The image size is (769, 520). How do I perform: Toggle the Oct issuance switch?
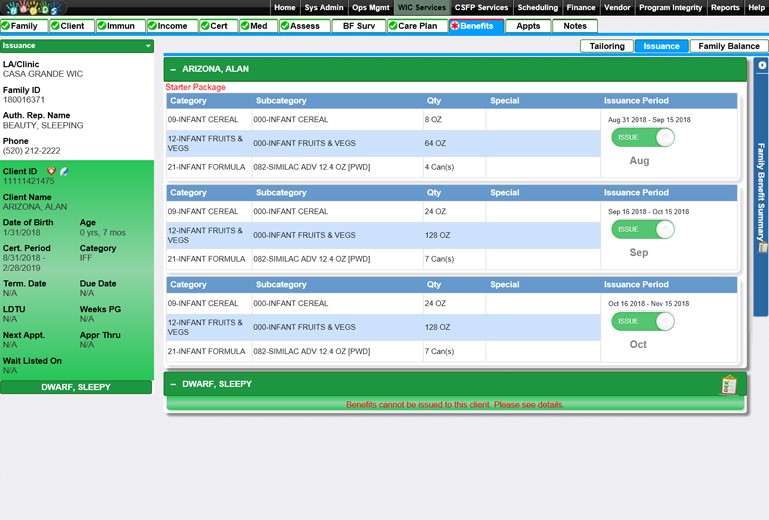point(642,321)
